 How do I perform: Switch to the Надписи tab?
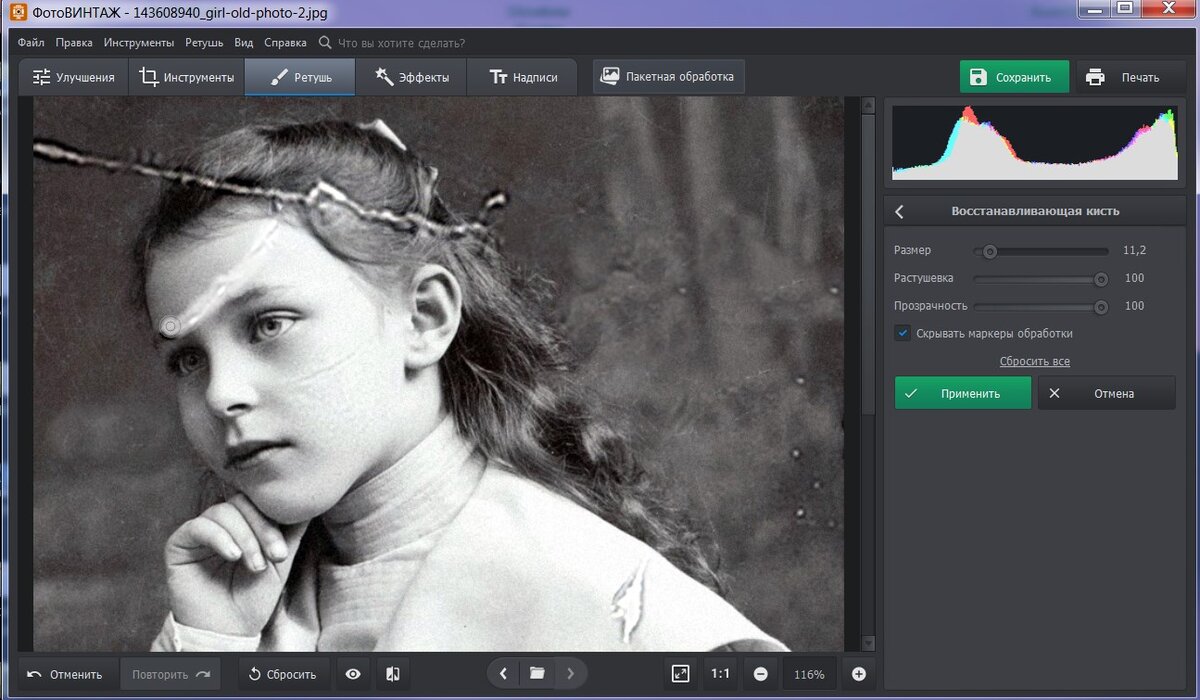pyautogui.click(x=523, y=77)
